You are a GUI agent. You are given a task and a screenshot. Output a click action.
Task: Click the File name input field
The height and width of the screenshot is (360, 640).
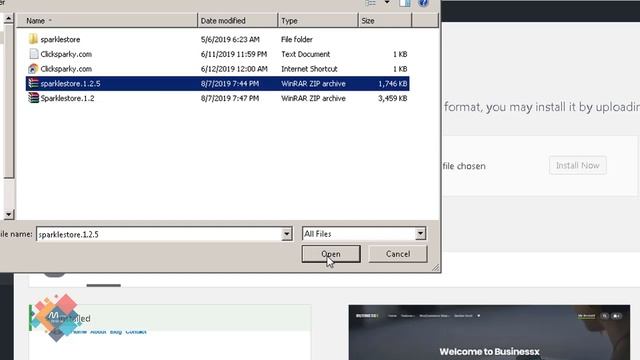(x=159, y=234)
